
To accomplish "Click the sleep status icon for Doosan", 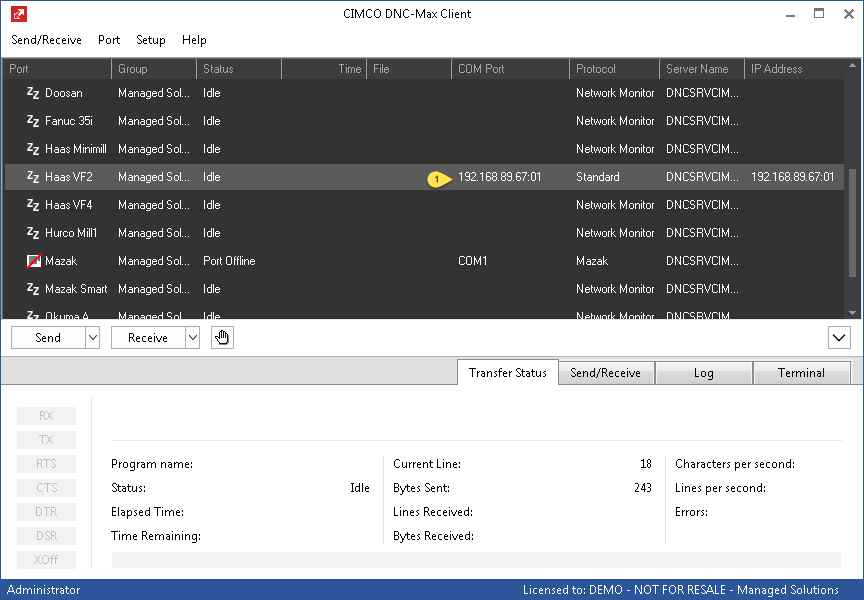I will [33, 93].
